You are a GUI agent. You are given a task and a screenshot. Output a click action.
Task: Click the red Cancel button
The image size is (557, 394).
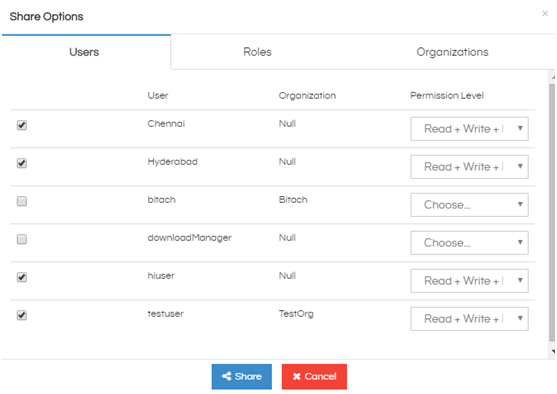[314, 377]
